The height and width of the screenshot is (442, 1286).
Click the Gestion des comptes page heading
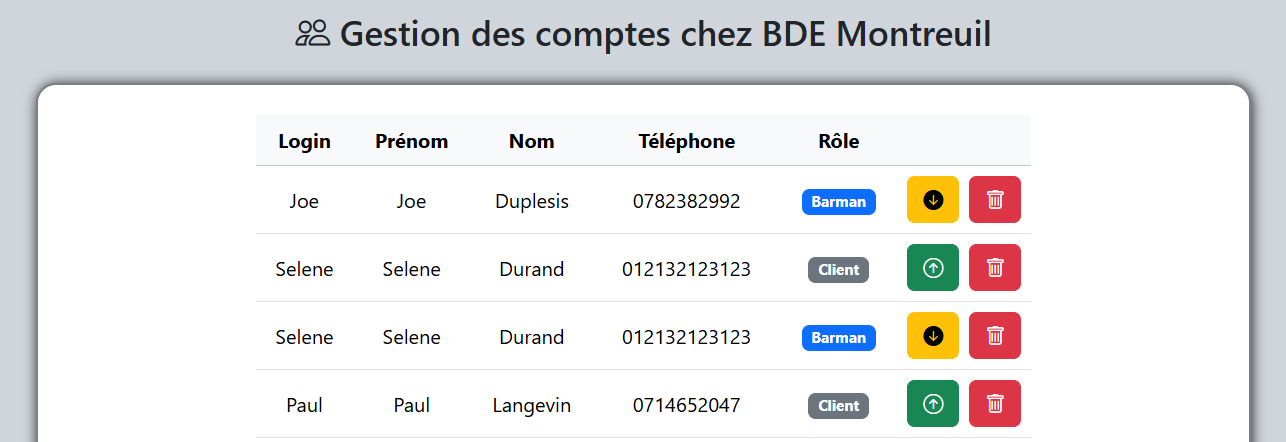tap(665, 34)
